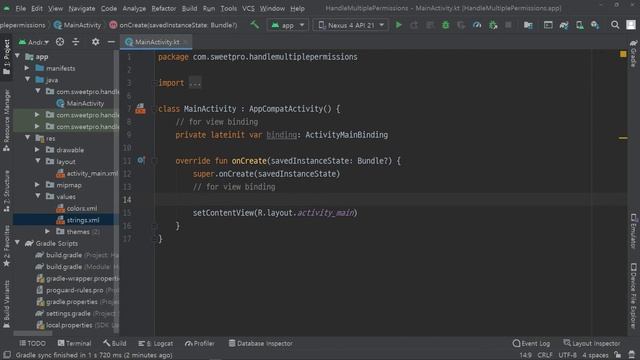Open the Gradle side panel tab
640x360 pixels.
(633, 54)
